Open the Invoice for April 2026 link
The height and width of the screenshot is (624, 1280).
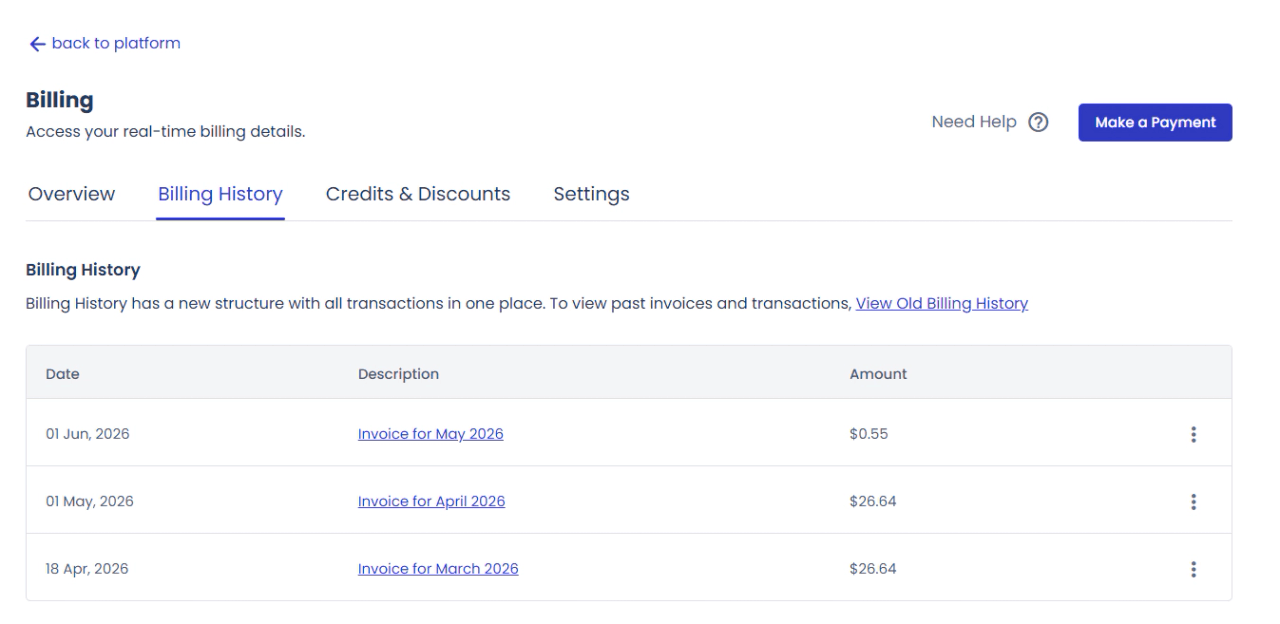(431, 501)
